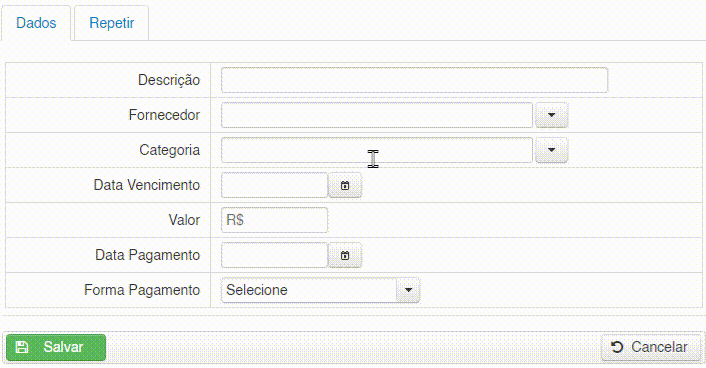This screenshot has height=368, width=706.
Task: Expand the Fornecedor dropdown arrow
Action: (551, 115)
